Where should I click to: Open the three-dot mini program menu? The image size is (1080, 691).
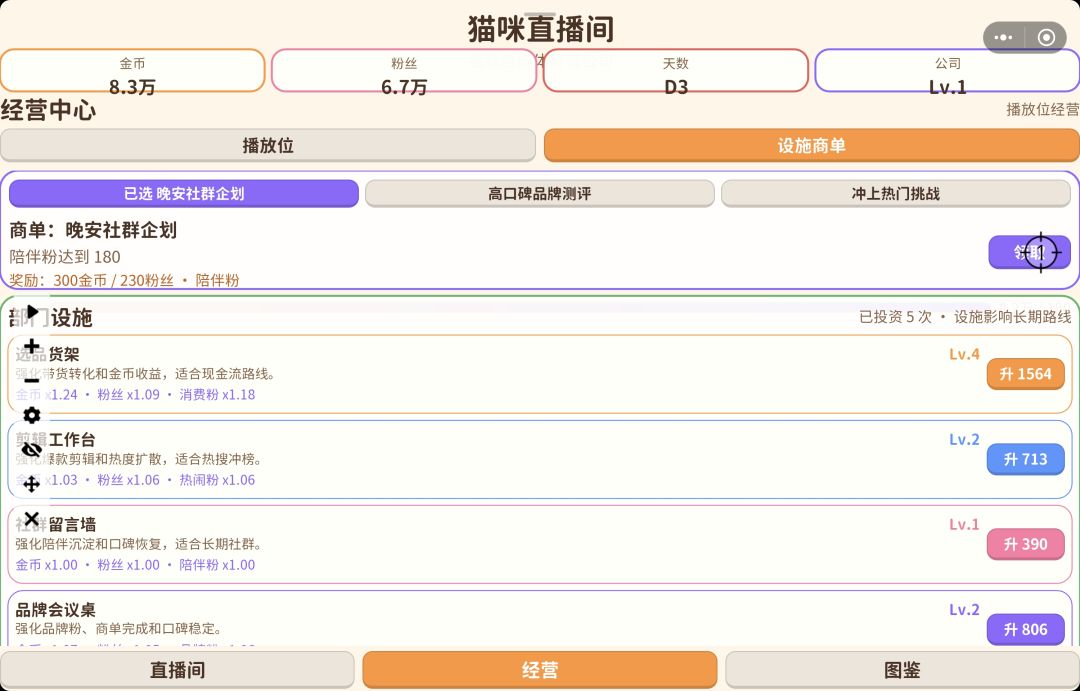1004,37
